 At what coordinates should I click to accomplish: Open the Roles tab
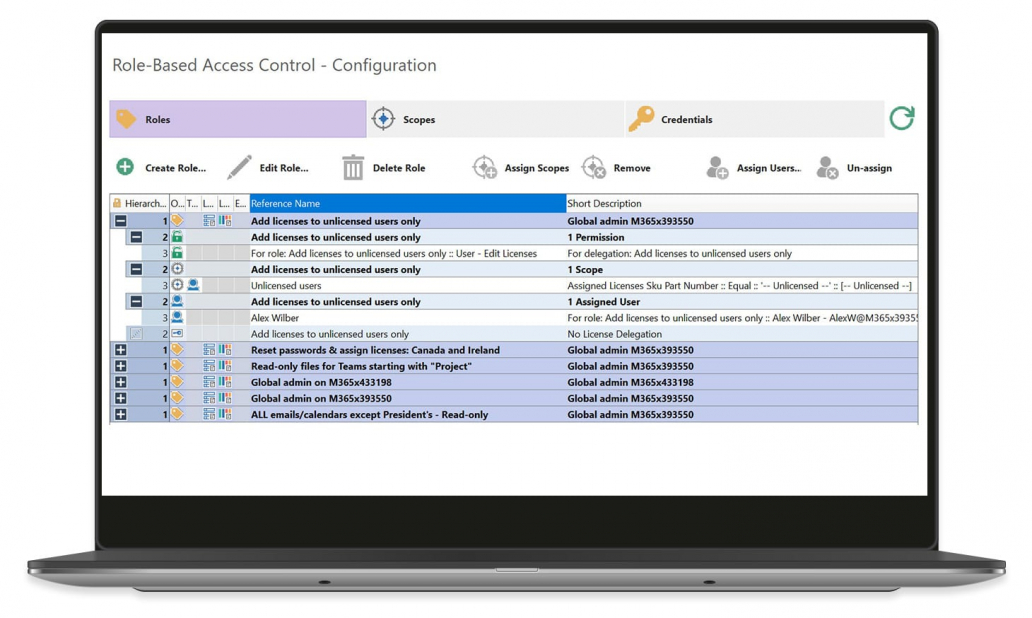pos(238,119)
